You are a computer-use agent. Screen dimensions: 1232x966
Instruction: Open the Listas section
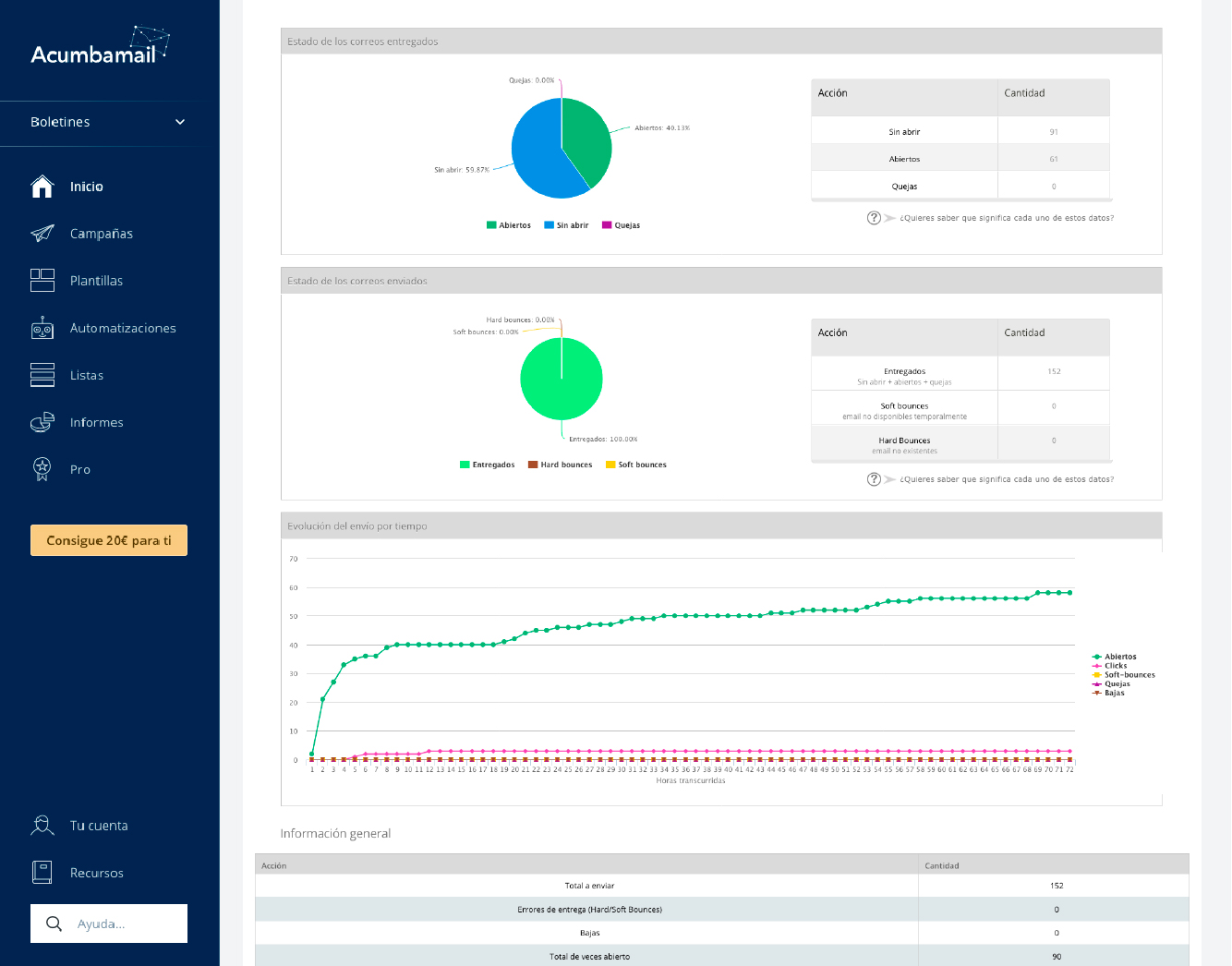click(x=87, y=375)
